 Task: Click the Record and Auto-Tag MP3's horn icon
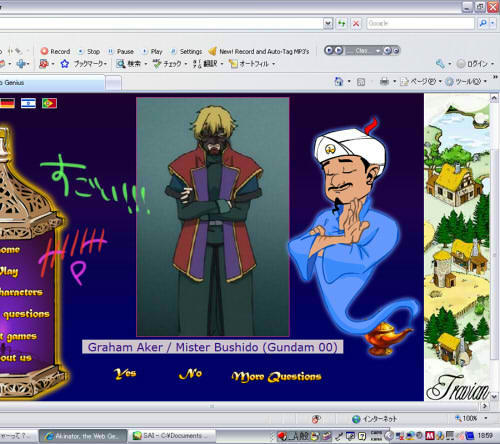[x=212, y=51]
